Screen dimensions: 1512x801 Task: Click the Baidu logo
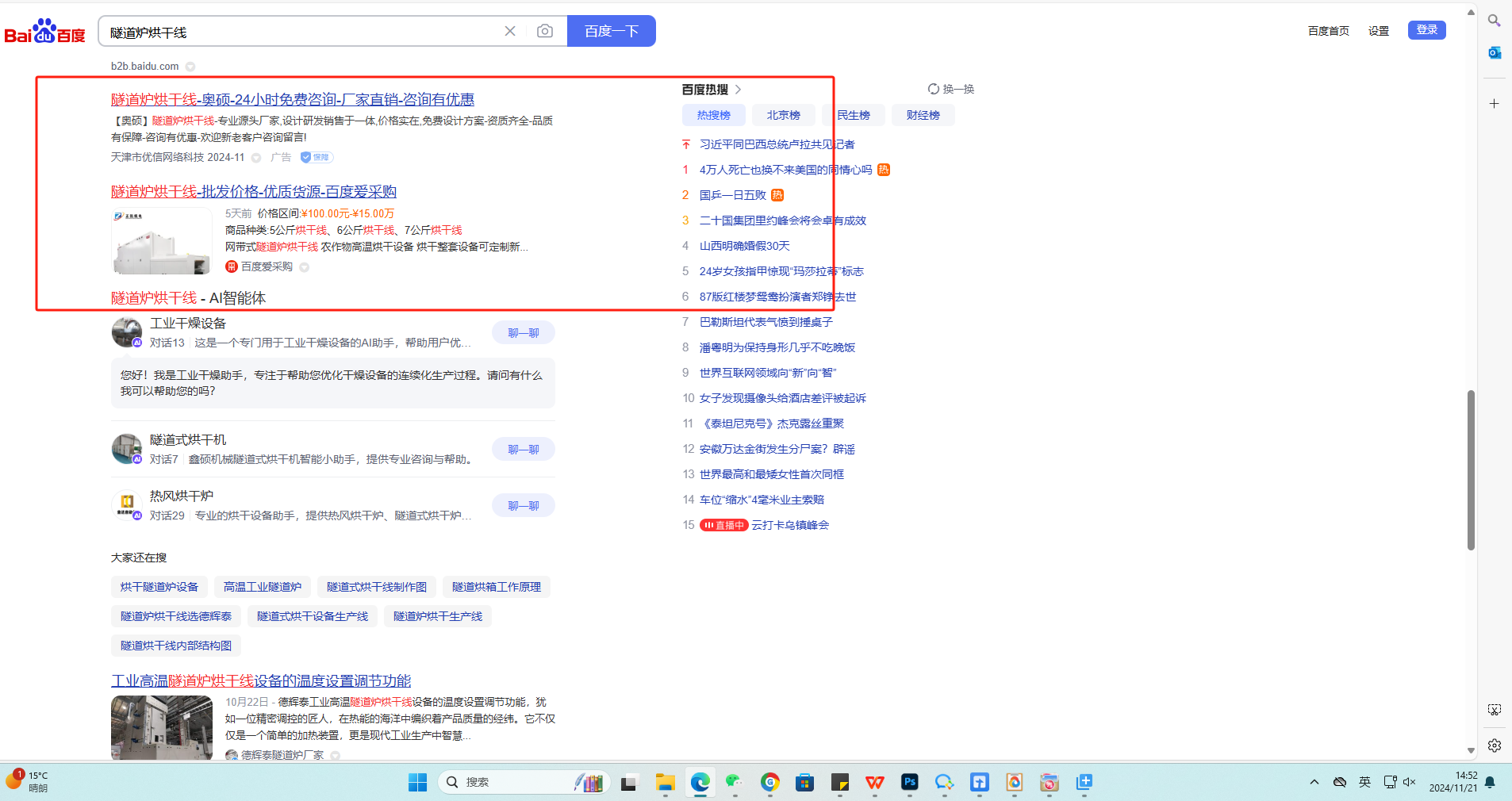click(x=44, y=32)
